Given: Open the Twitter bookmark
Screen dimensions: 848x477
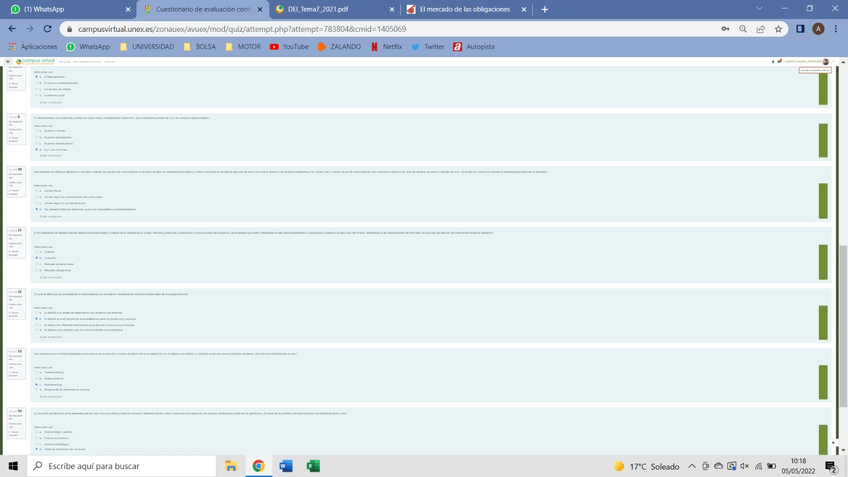Looking at the screenshot, I should 427,47.
